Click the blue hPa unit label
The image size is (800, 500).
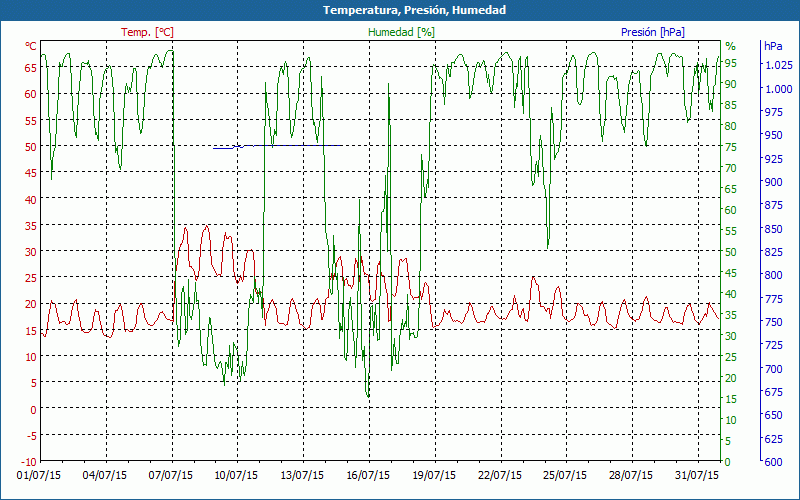coord(773,46)
